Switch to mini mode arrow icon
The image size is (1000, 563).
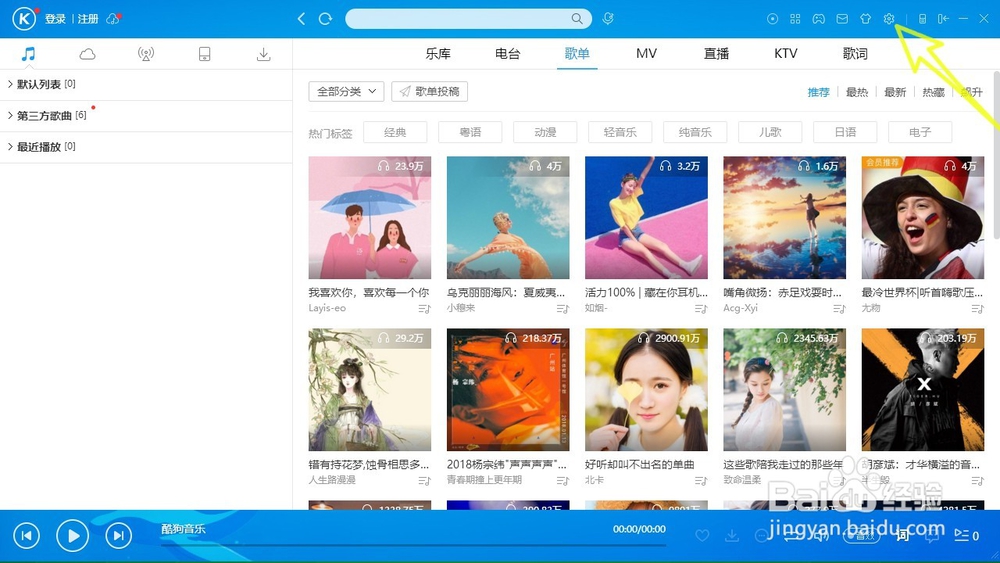coord(943,19)
